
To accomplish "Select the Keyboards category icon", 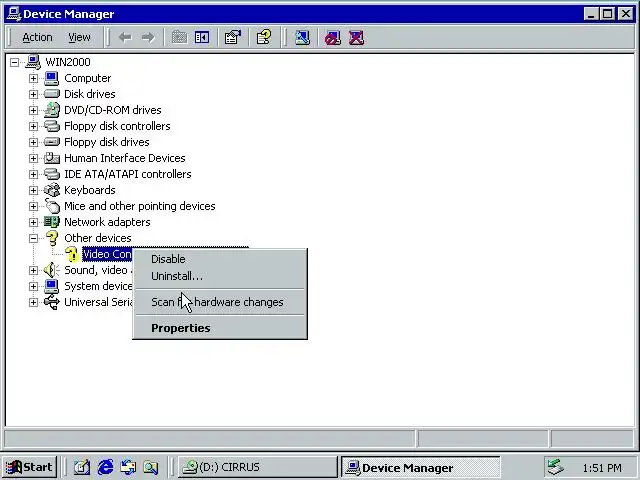I will click(x=51, y=190).
